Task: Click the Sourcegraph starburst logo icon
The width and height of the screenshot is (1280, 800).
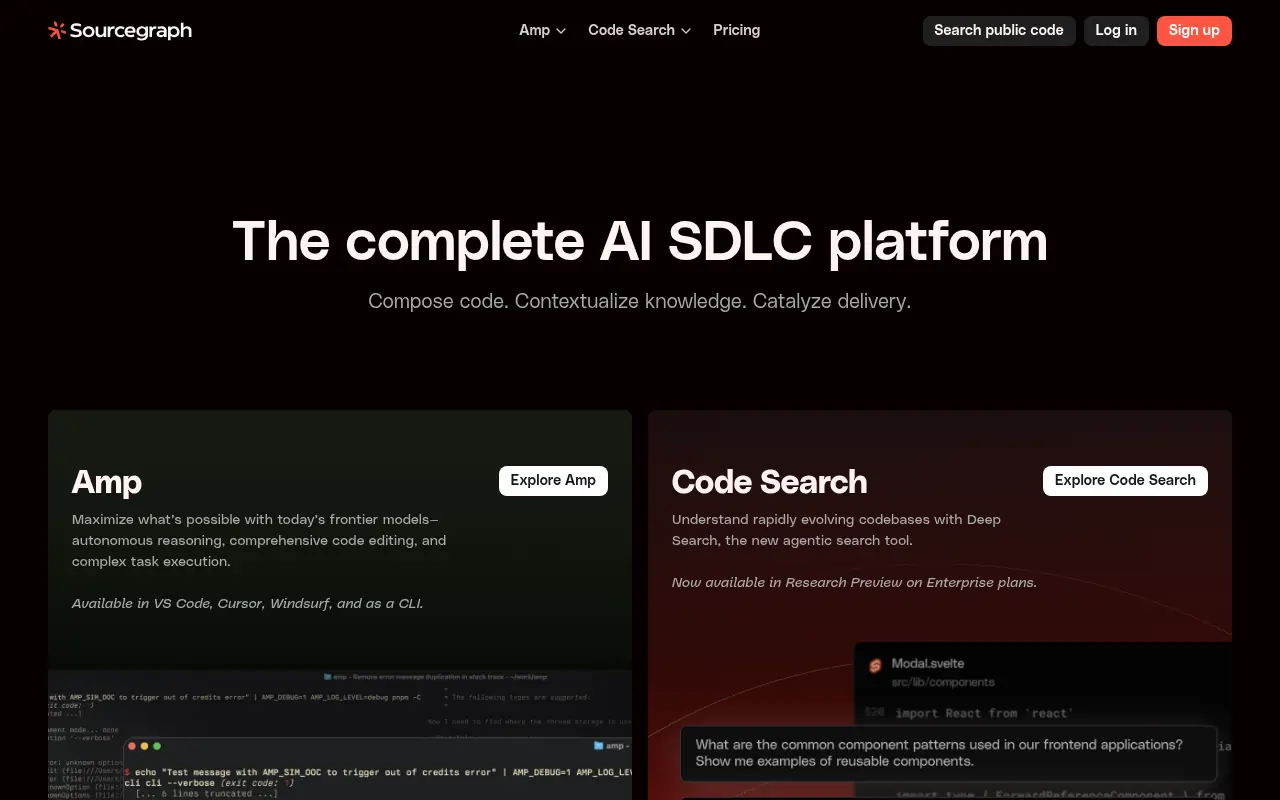Action: point(57,31)
